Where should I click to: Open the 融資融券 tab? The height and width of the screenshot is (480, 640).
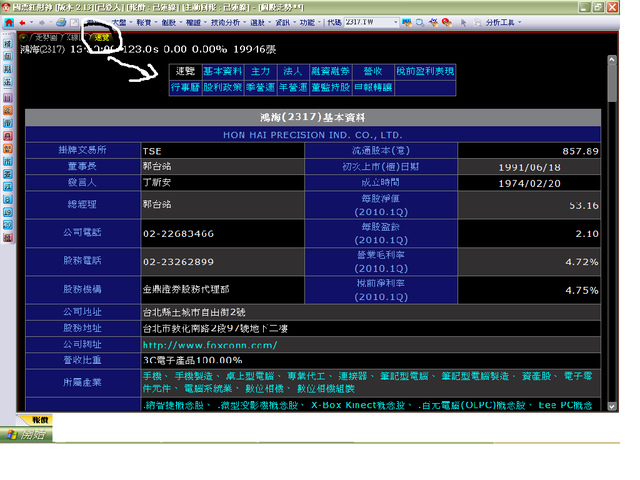(x=331, y=71)
